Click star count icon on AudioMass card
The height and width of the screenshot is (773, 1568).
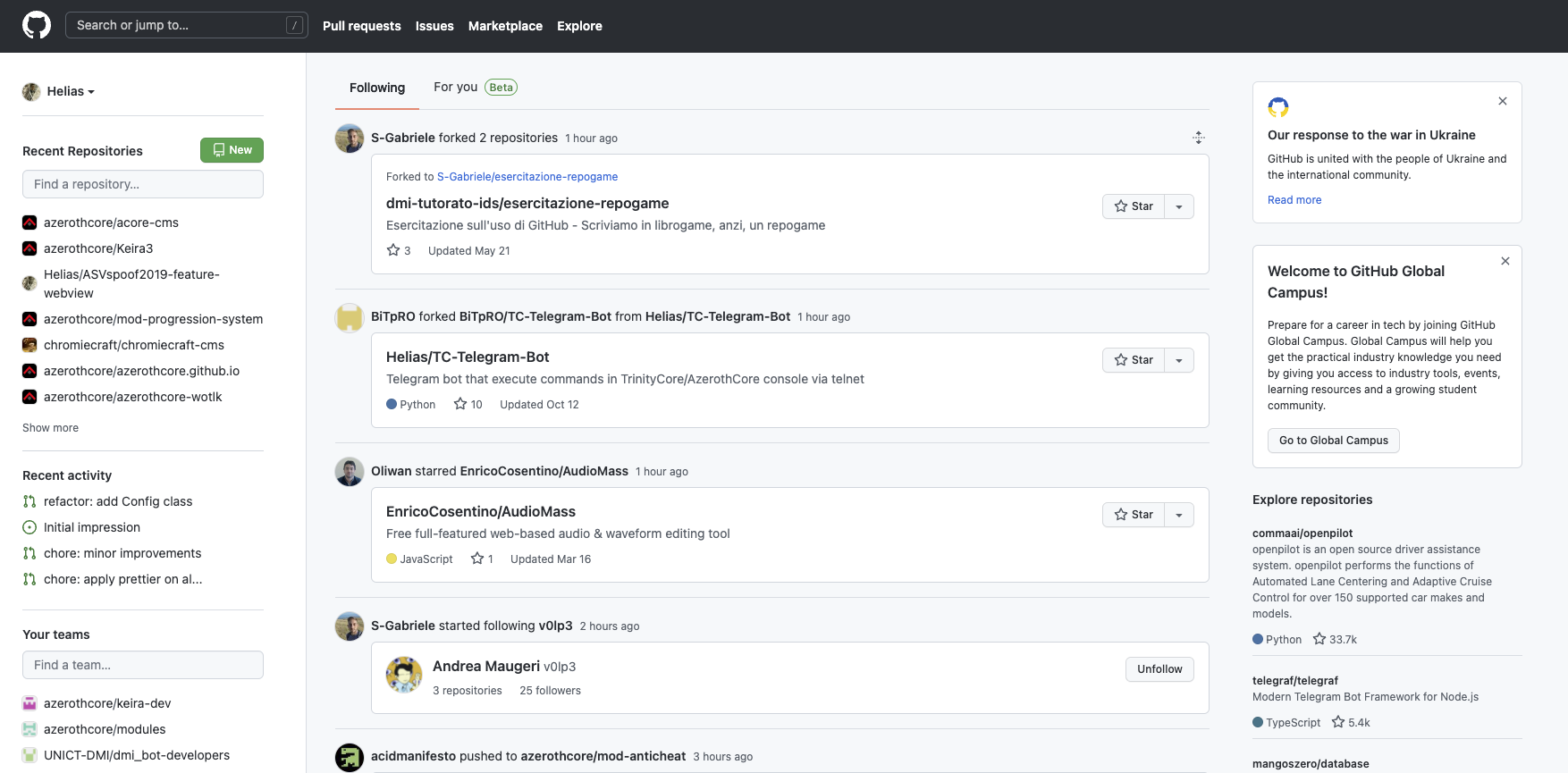[477, 559]
